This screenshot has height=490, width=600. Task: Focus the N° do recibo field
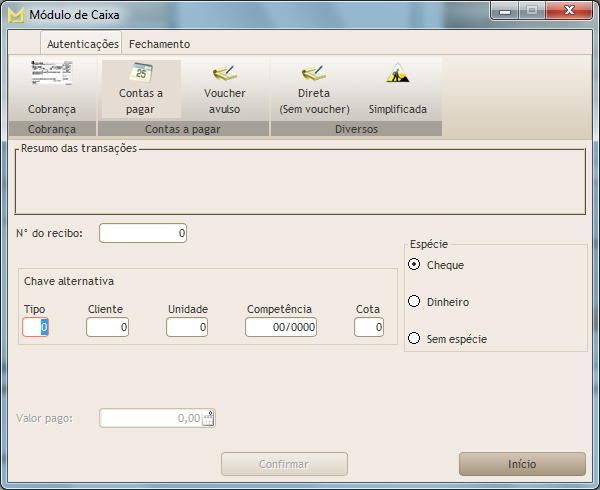tap(143, 233)
